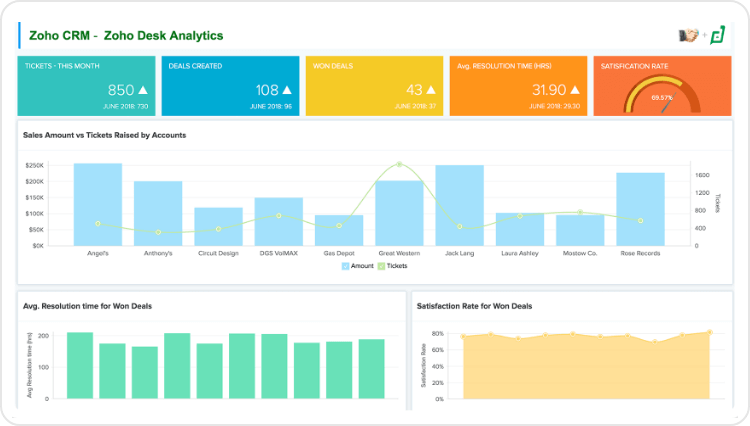Select the Won Deals yellow card
Image resolution: width=750 pixels, height=426 pixels.
[373, 85]
